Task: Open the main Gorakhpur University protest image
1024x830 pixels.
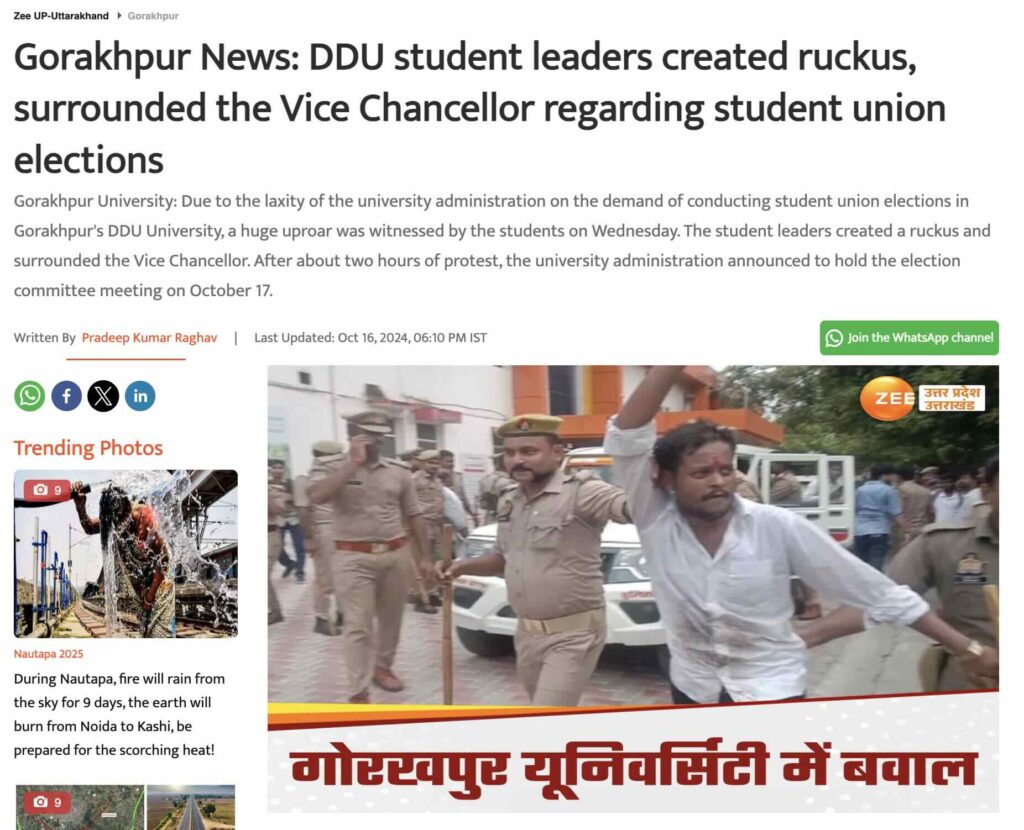Action: (x=633, y=589)
